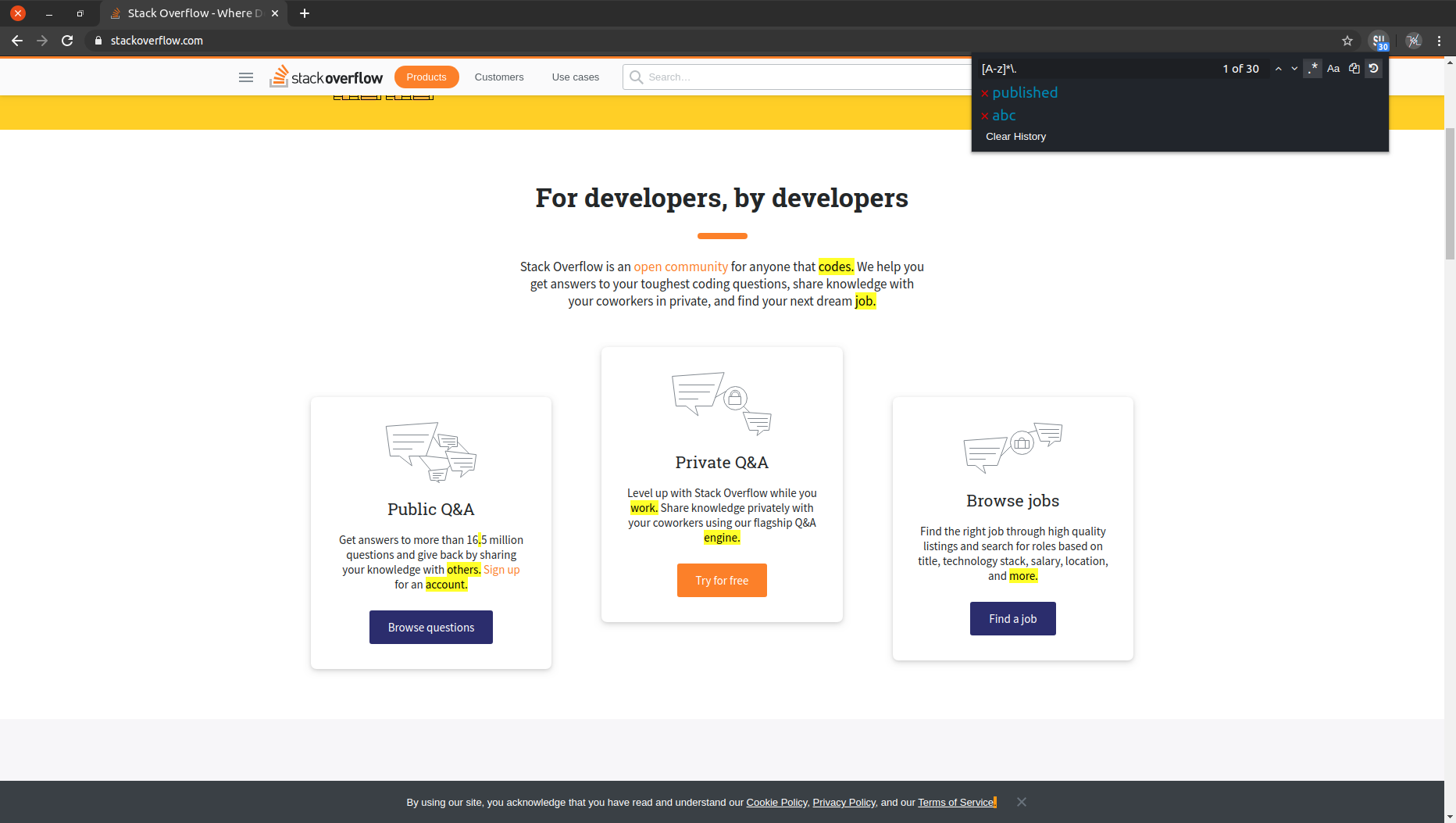
Task: Open the Customers nav item
Action: 499,77
